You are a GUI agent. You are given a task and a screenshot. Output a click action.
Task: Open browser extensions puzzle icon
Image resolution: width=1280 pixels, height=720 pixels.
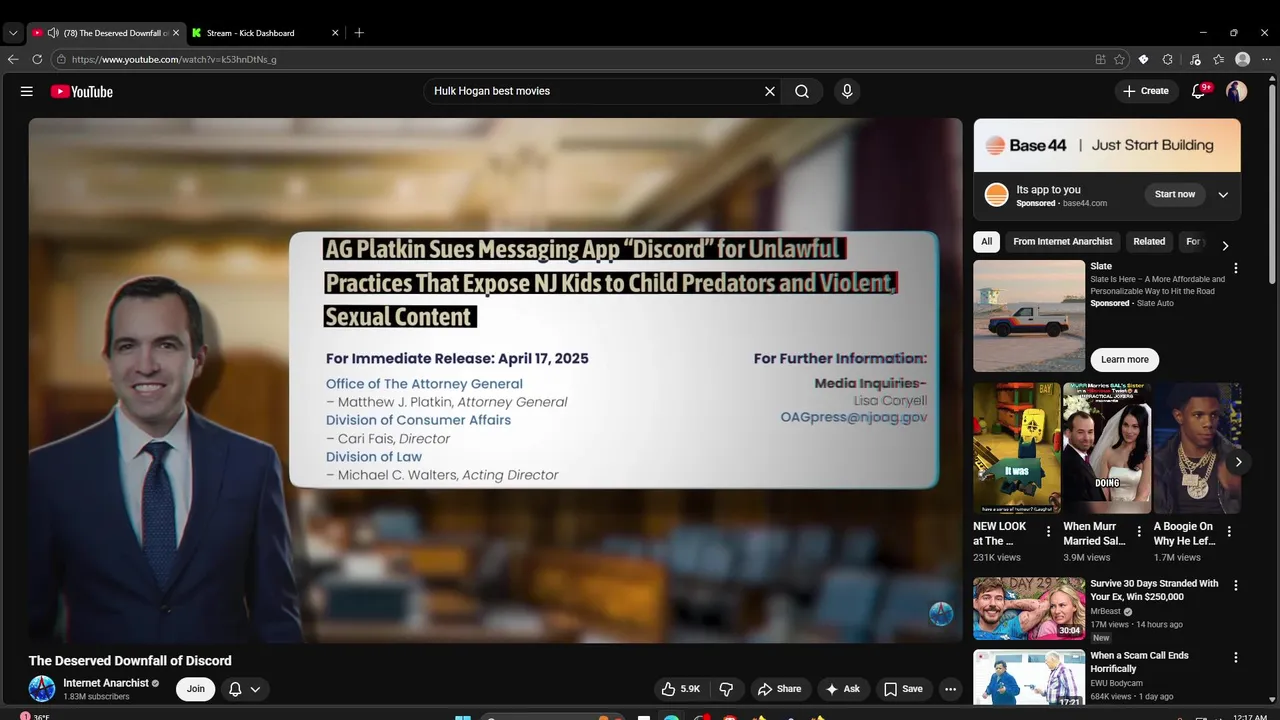1168,59
